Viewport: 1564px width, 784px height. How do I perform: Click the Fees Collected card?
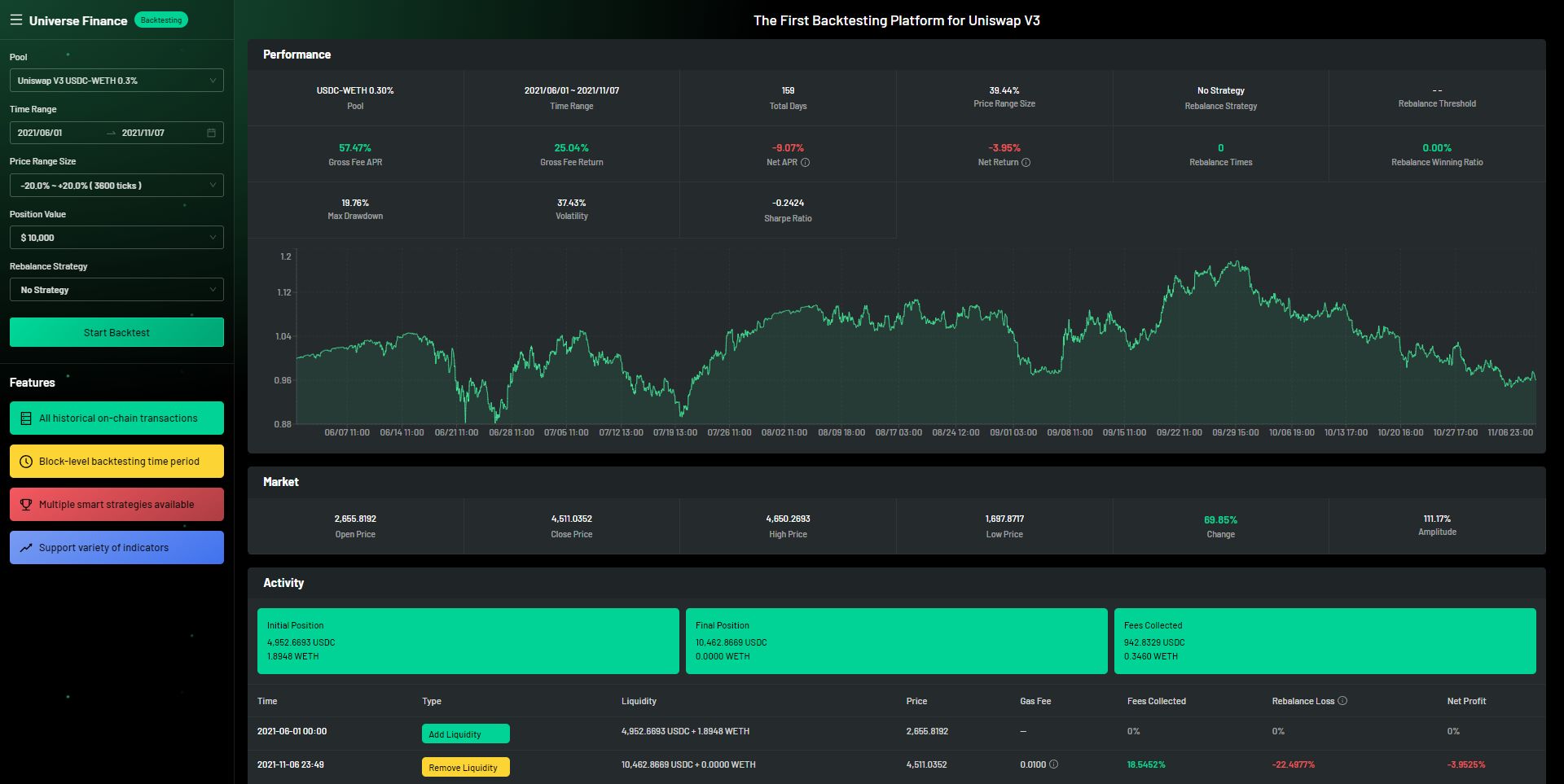[1325, 641]
